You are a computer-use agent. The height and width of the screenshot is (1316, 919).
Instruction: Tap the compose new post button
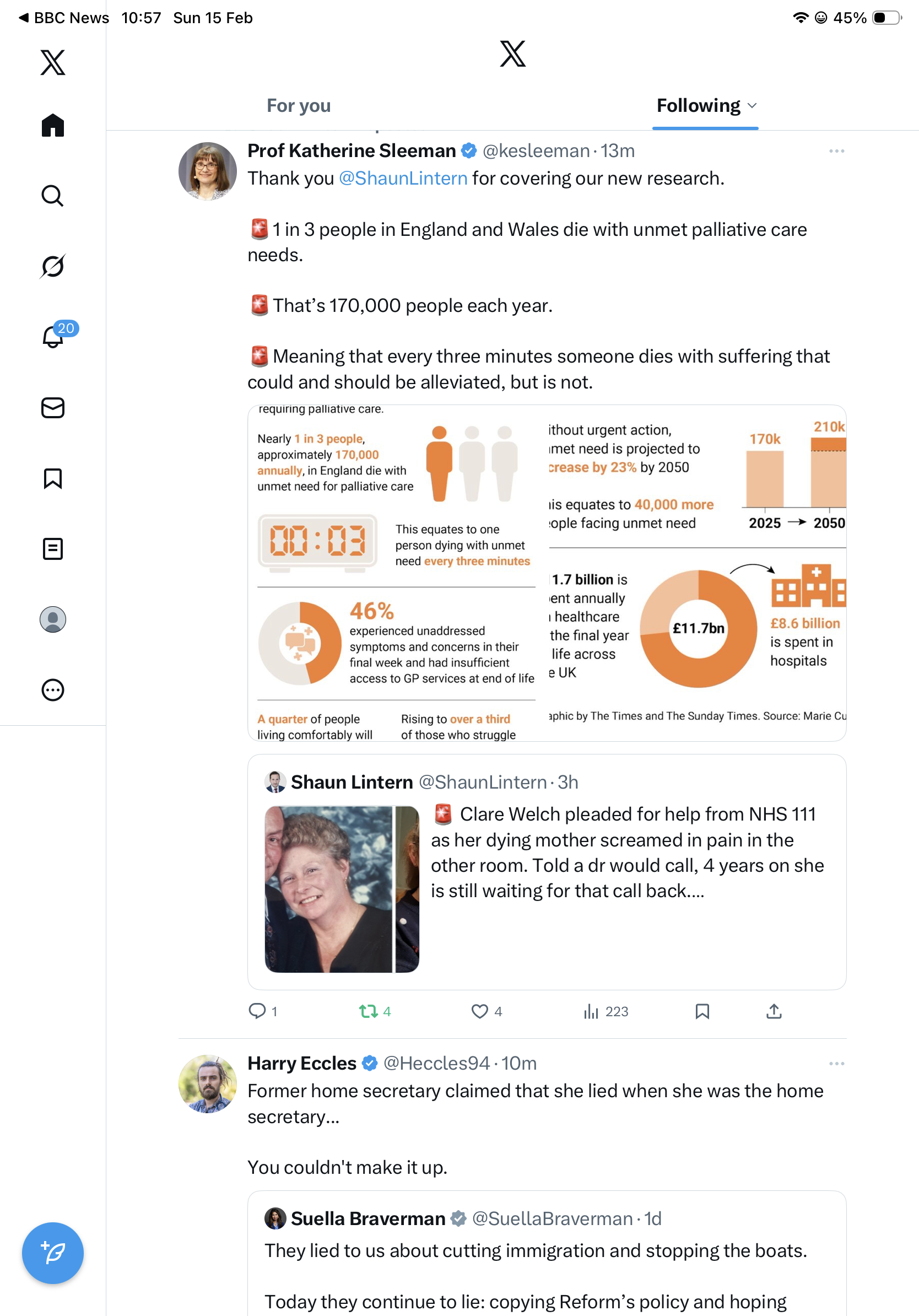tap(53, 1253)
